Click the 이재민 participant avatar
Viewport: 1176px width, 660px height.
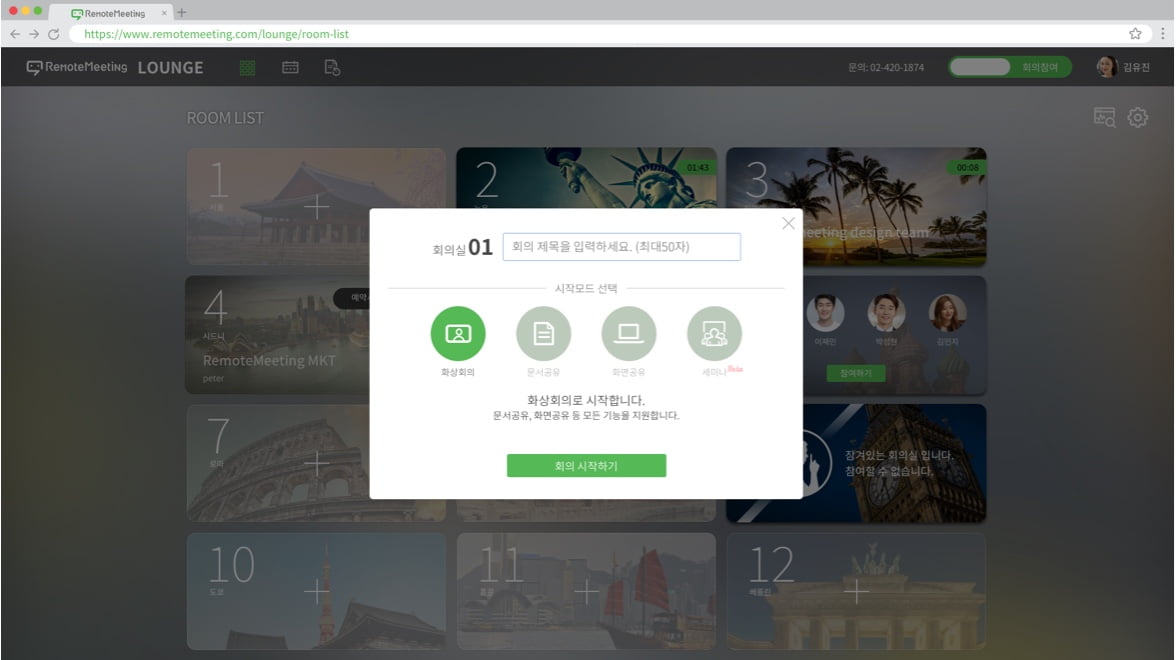(x=825, y=313)
